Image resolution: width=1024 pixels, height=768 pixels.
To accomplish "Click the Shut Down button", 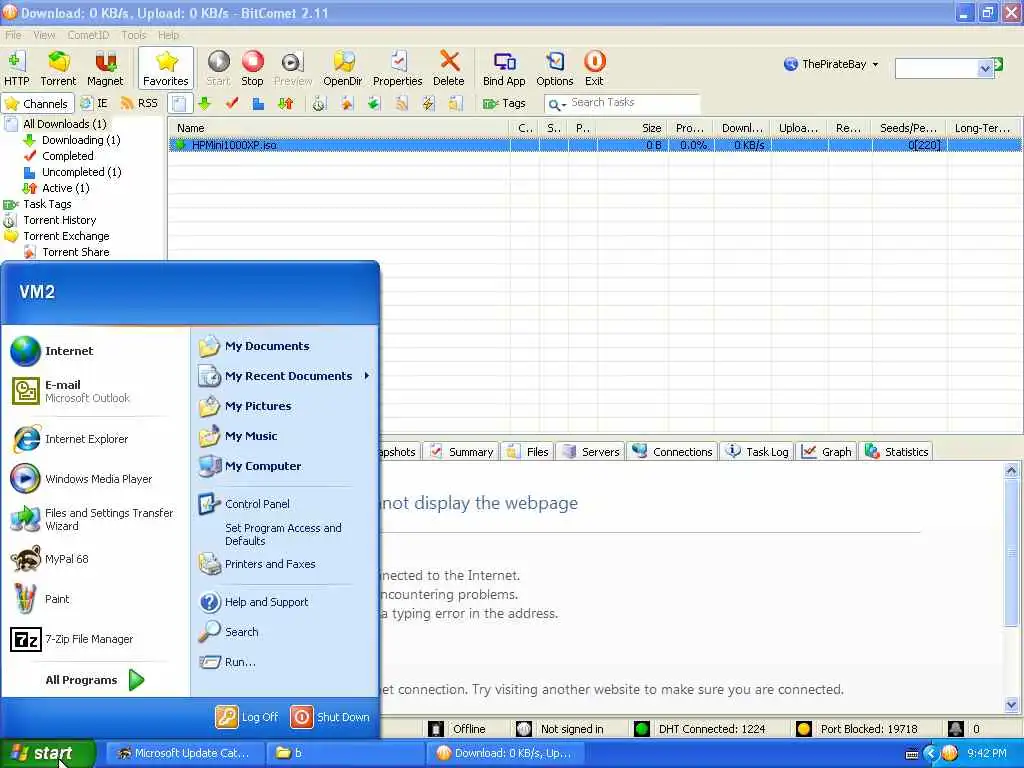I will [330, 717].
